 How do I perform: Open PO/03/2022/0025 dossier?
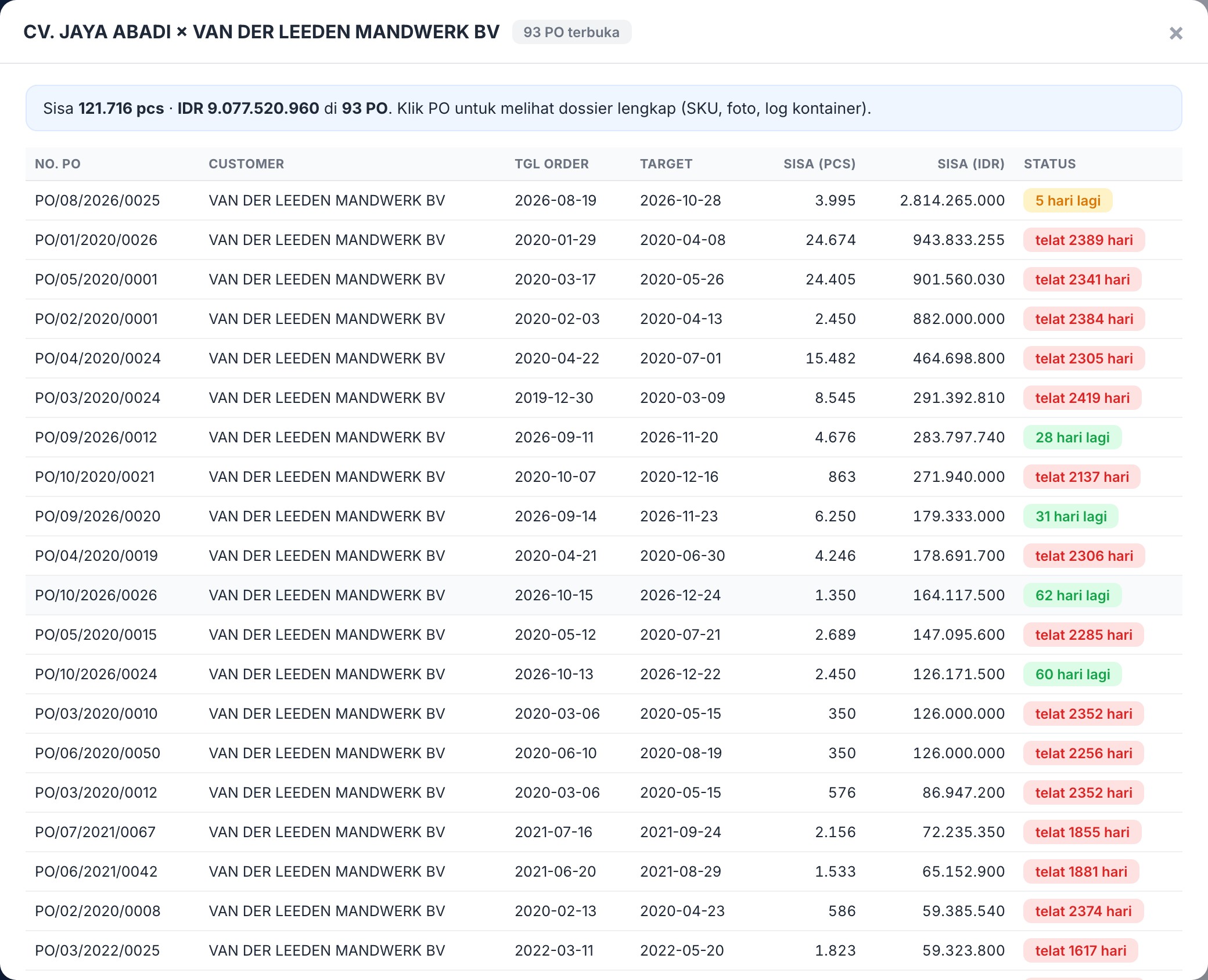click(603, 950)
